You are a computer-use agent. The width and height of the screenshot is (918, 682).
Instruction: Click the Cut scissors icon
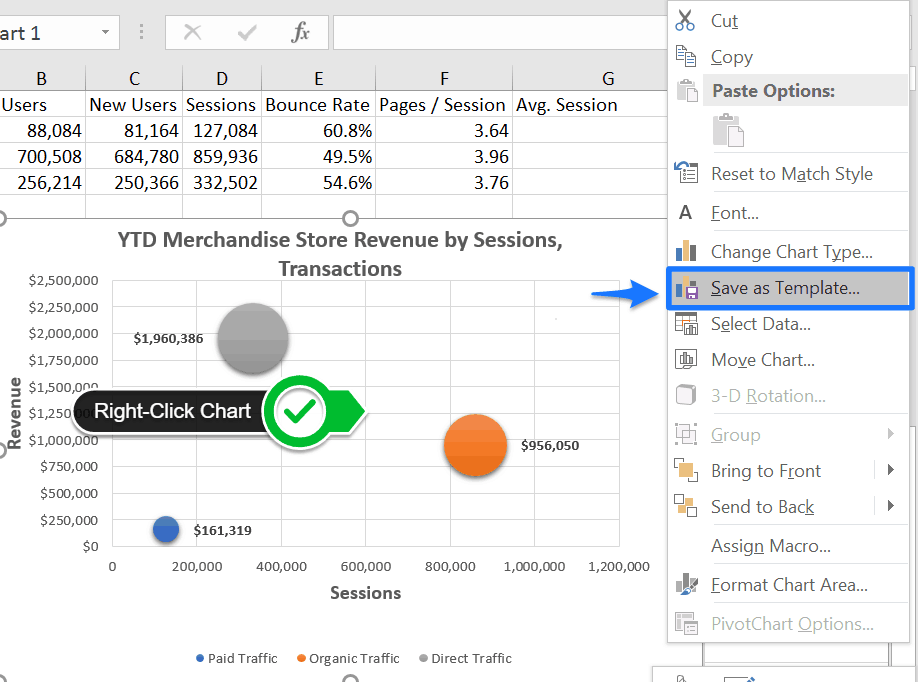click(684, 20)
